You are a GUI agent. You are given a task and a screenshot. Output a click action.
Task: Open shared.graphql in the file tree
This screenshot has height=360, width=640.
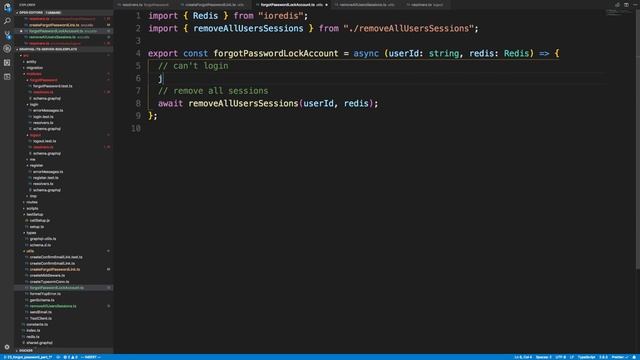(39, 343)
